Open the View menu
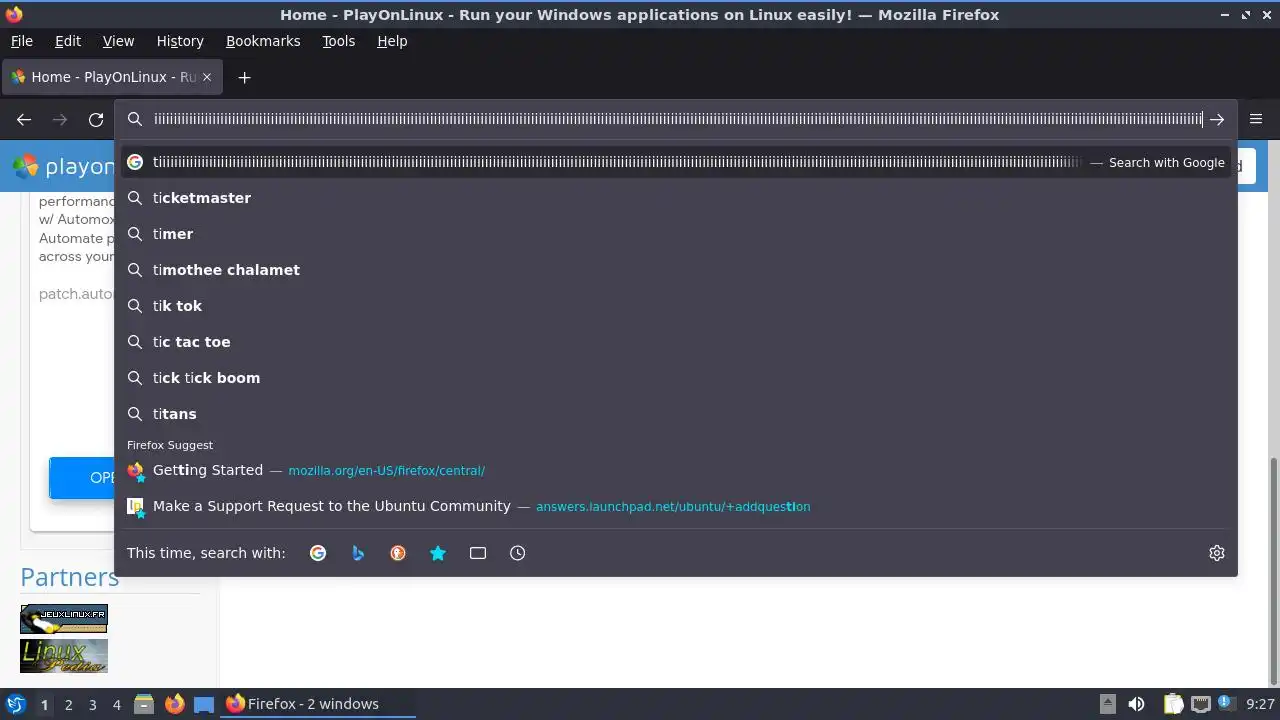This screenshot has width=1280, height=720. [118, 41]
